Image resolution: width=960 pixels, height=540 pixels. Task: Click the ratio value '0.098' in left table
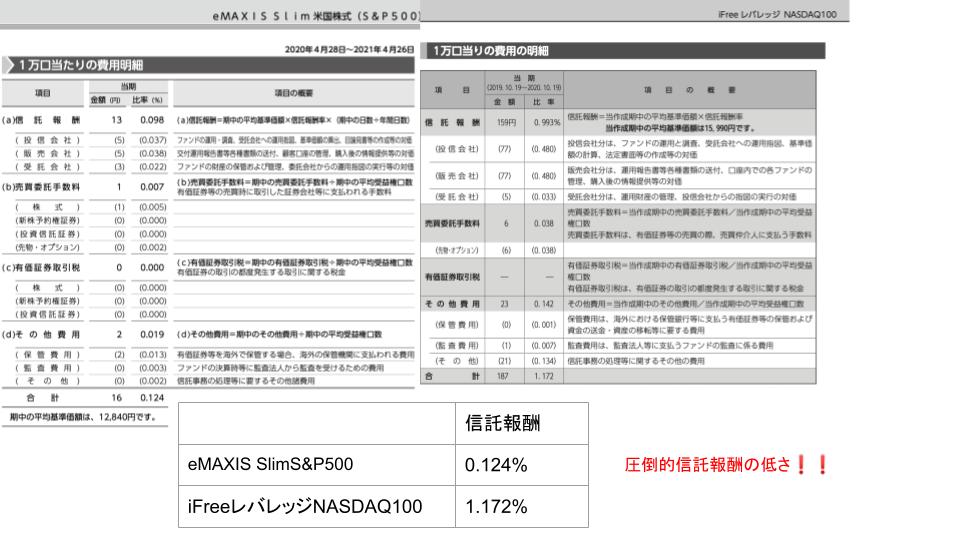[x=152, y=120]
